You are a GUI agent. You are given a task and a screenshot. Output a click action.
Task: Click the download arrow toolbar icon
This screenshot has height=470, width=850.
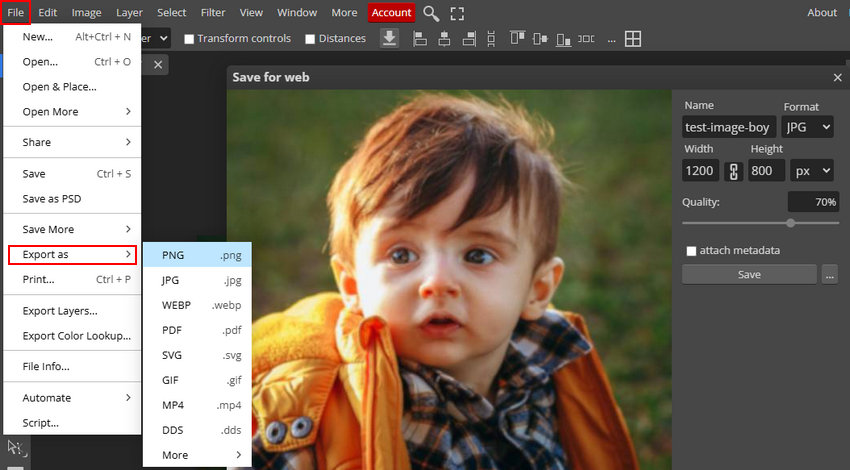[389, 38]
